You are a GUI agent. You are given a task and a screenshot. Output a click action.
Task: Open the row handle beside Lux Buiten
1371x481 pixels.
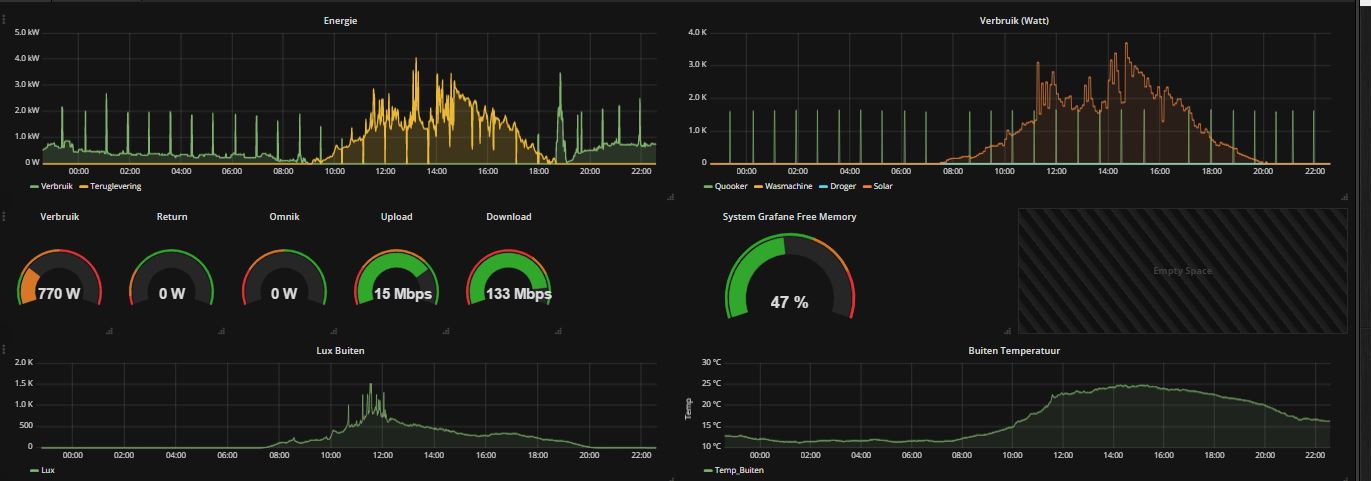5,350
